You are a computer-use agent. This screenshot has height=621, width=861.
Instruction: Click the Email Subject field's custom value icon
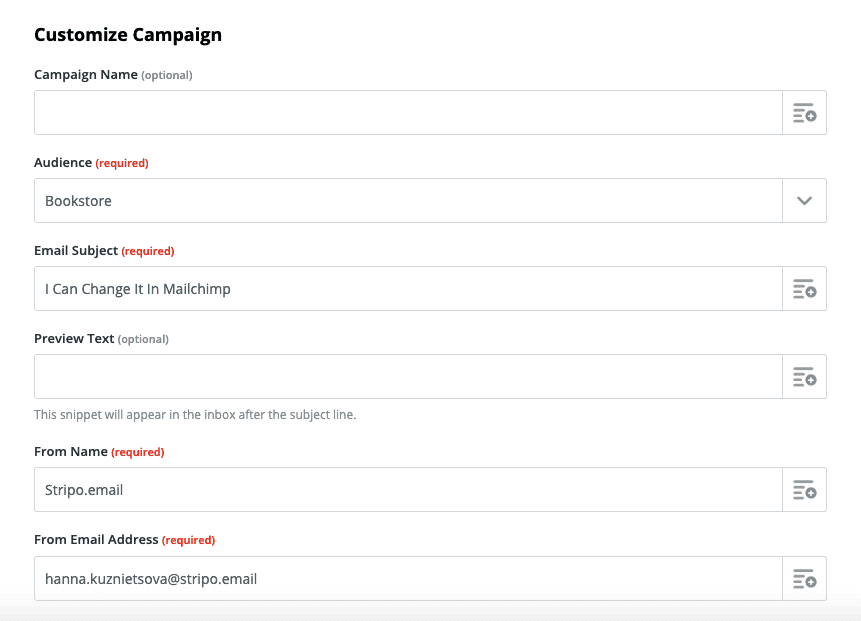(x=804, y=289)
